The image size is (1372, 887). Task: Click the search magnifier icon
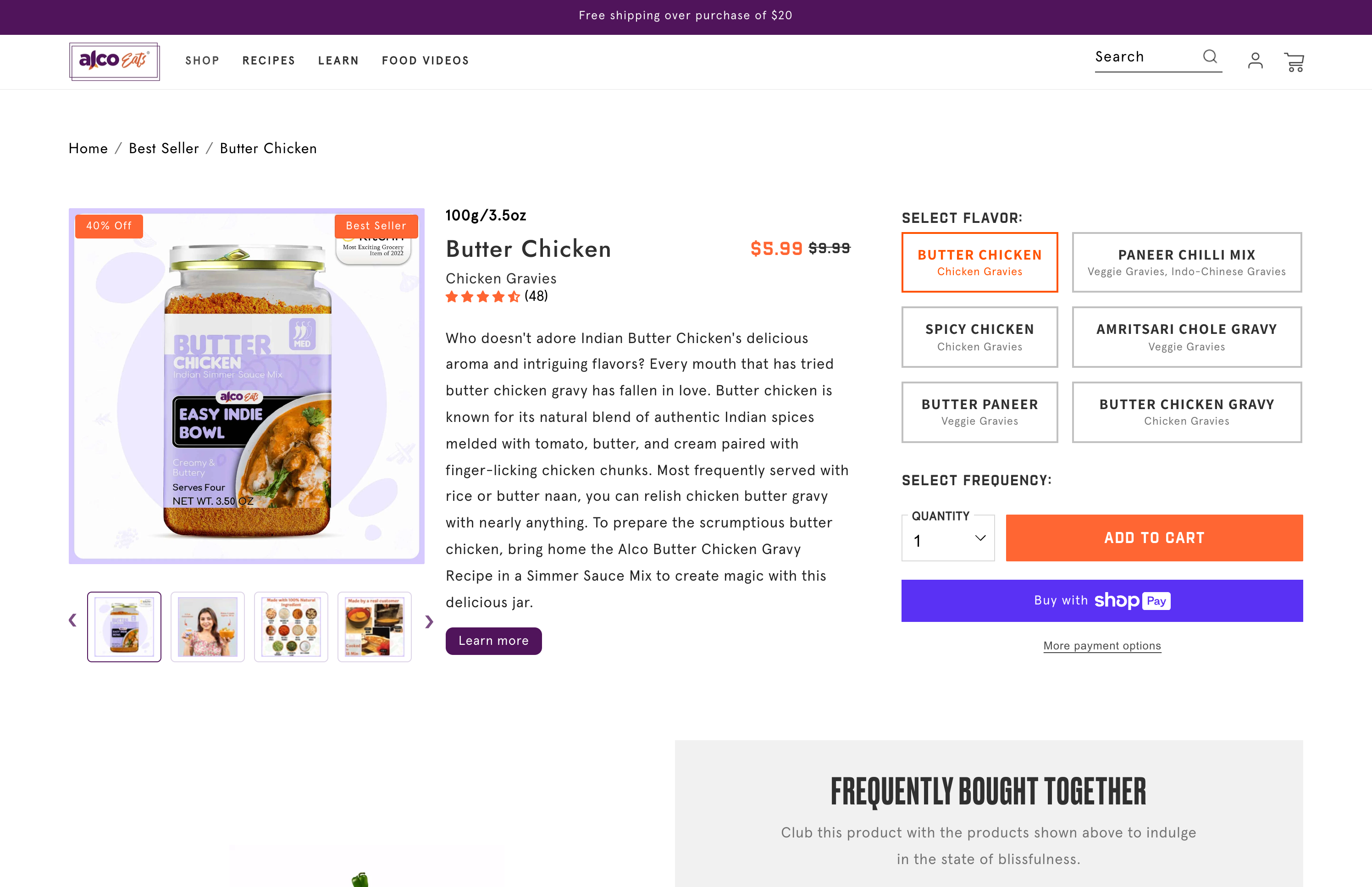(1210, 56)
